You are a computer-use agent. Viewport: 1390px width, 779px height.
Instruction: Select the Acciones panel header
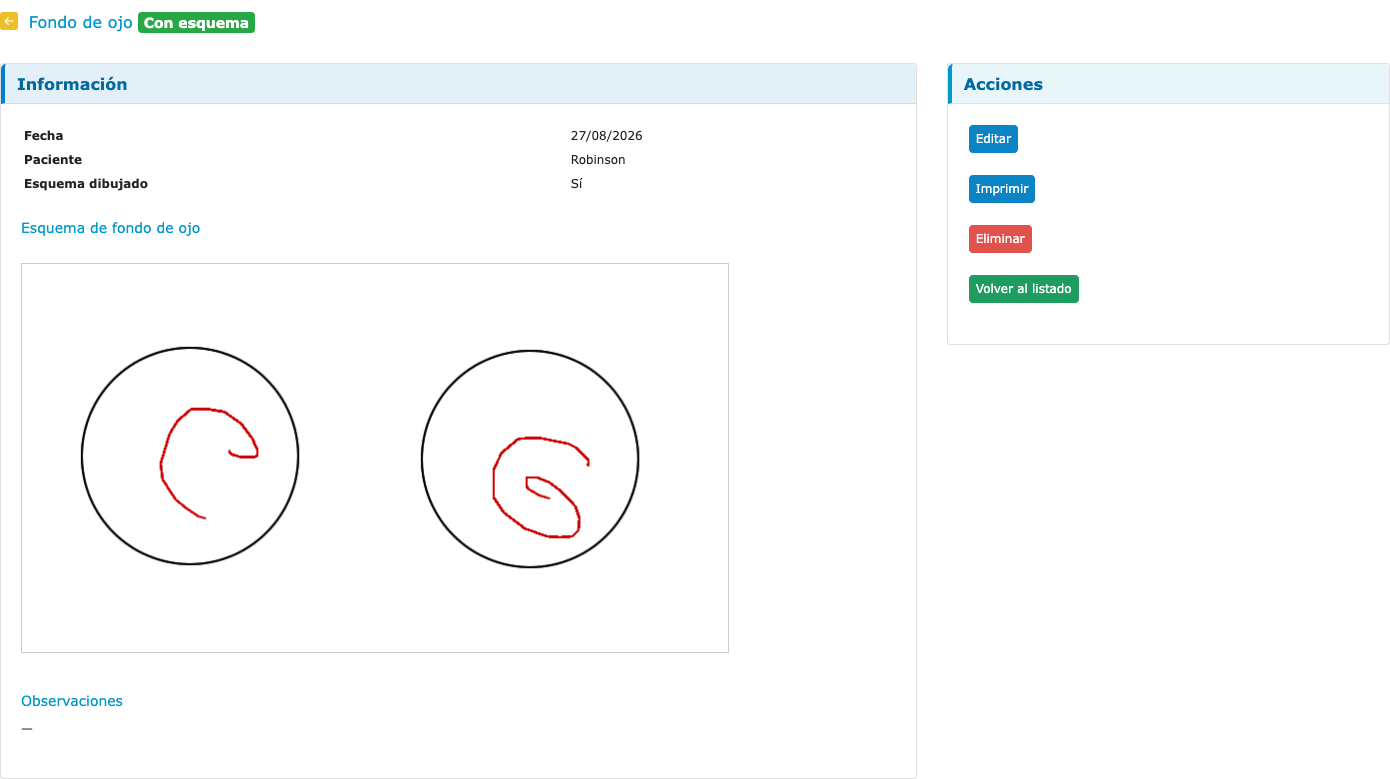tap(1169, 84)
